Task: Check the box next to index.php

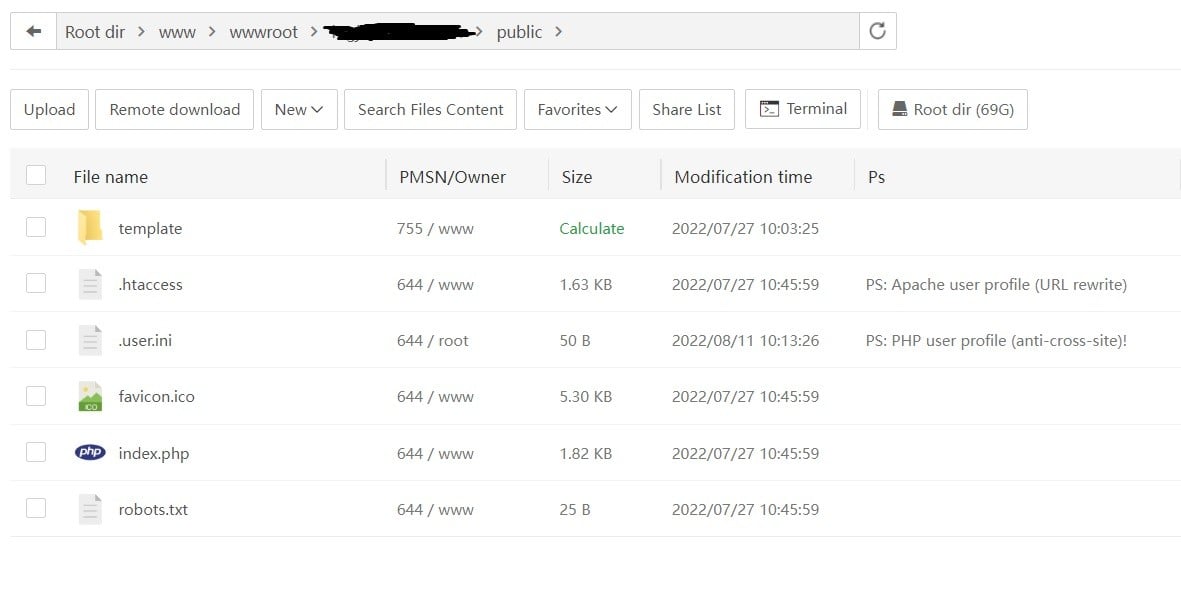Action: click(x=36, y=452)
